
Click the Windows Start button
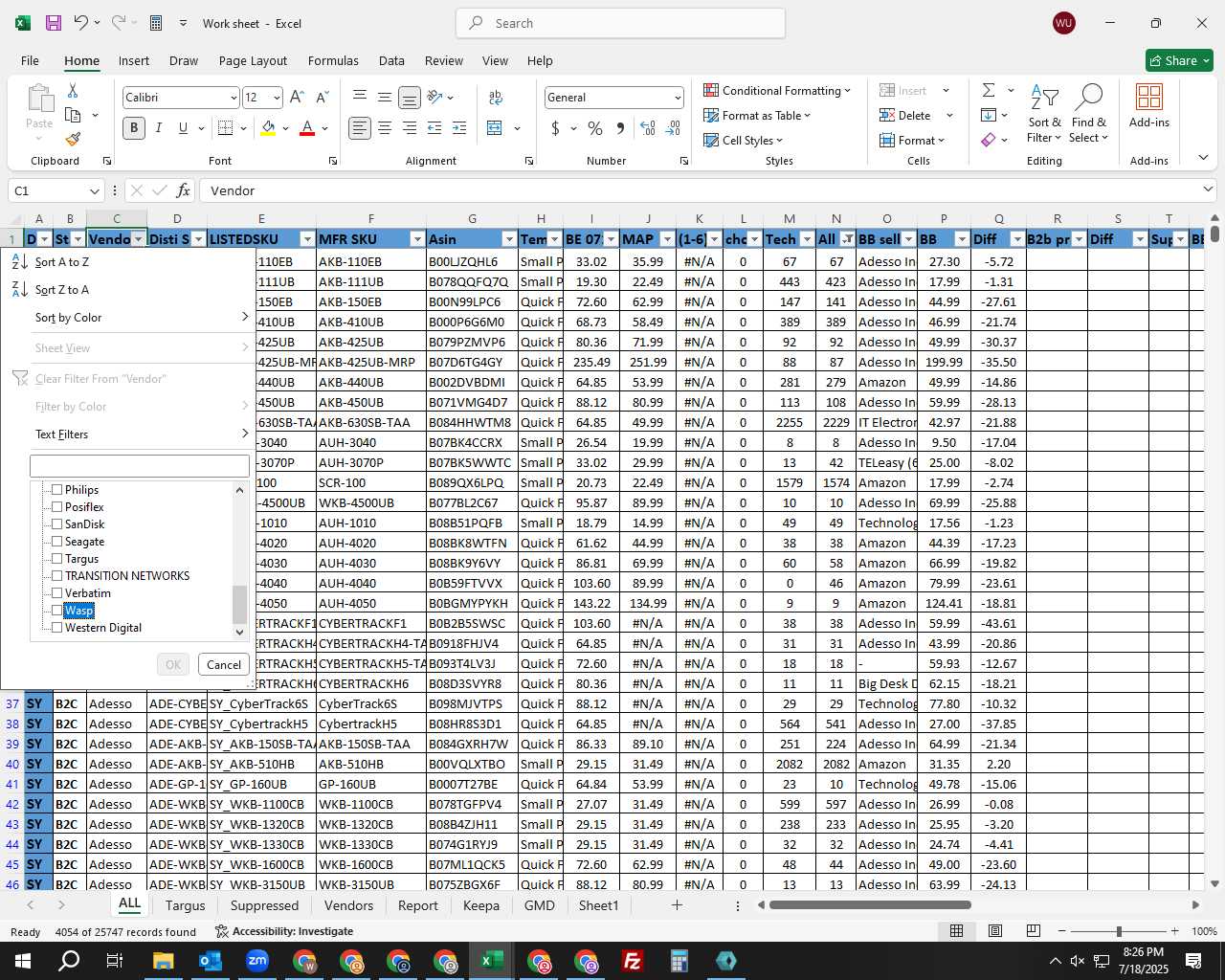click(22, 961)
